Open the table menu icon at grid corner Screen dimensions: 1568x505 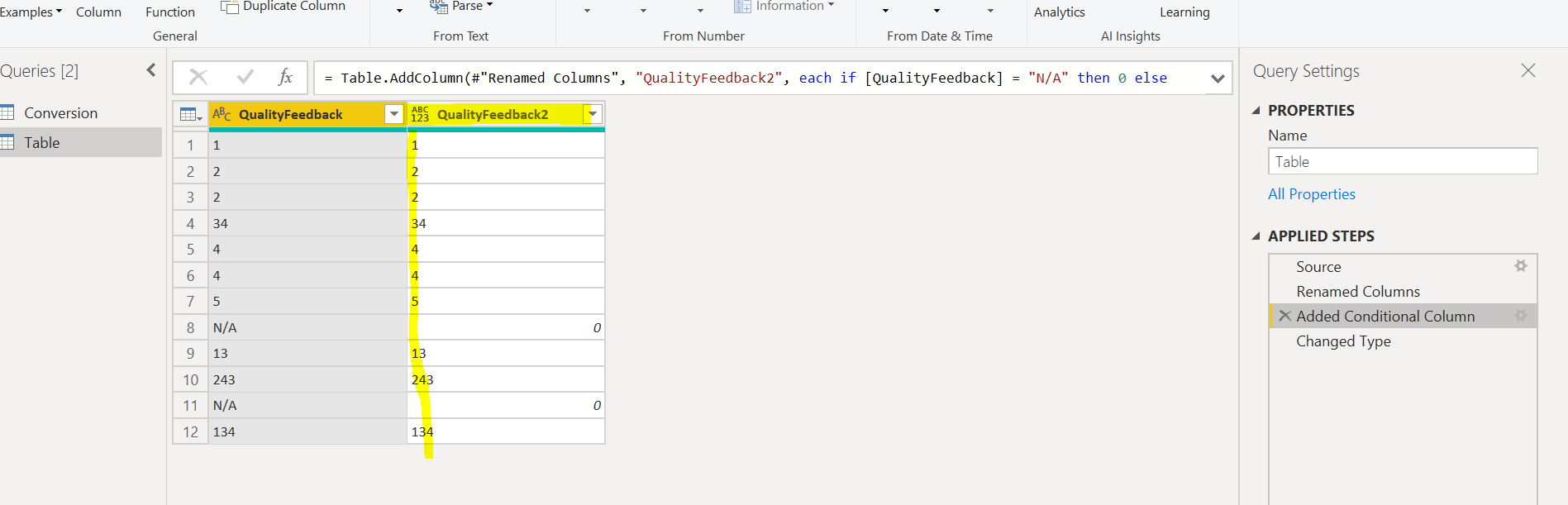(191, 115)
